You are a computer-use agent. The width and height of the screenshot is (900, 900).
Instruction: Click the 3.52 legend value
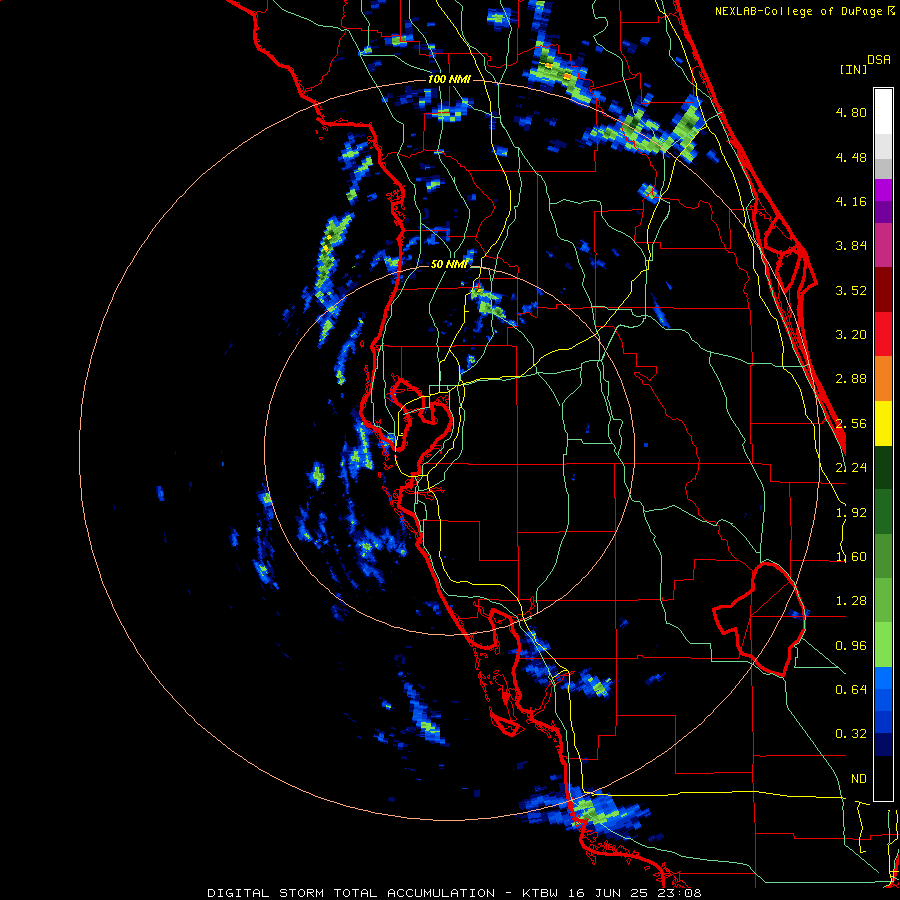[851, 290]
